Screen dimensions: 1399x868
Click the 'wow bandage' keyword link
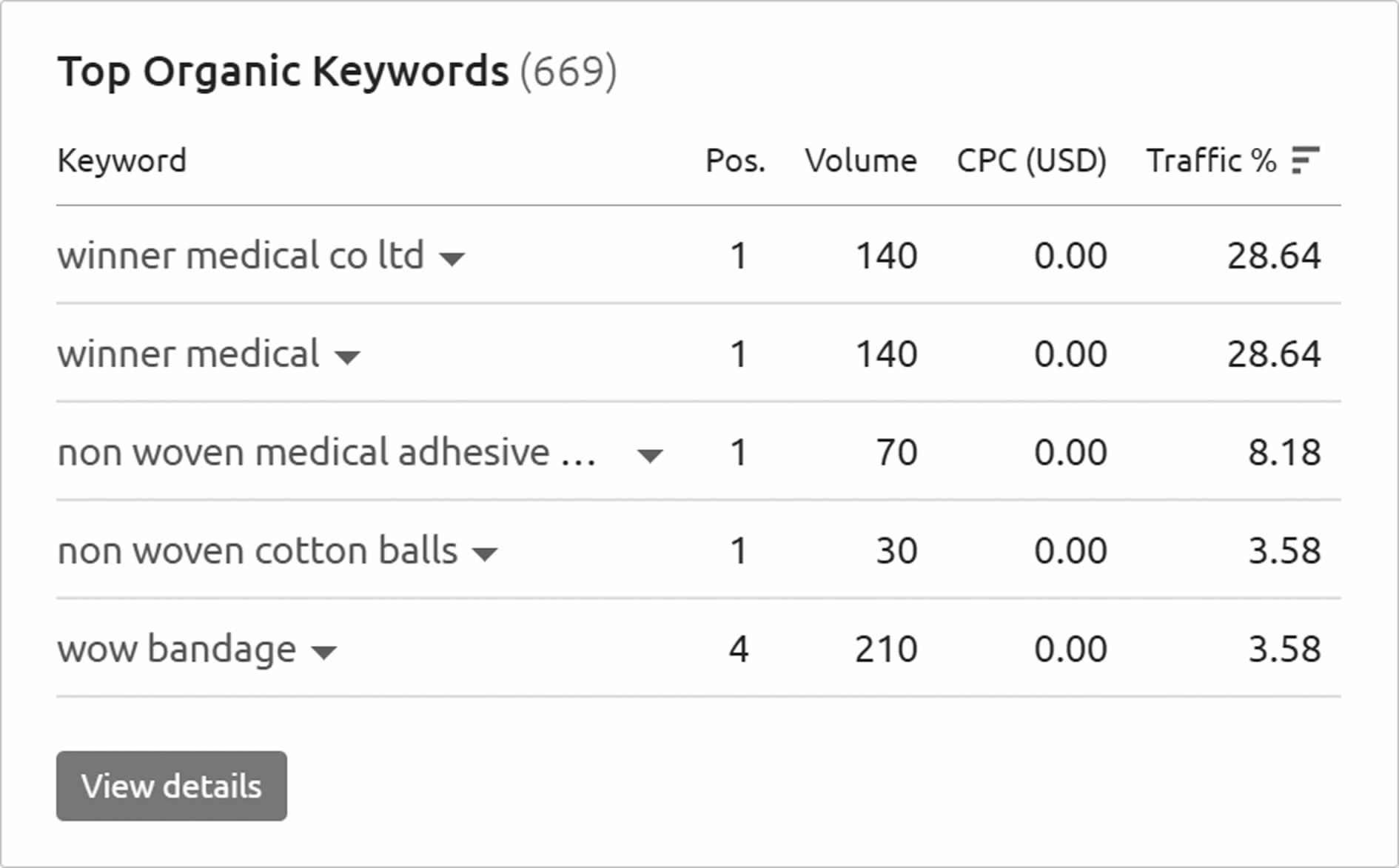coord(177,650)
